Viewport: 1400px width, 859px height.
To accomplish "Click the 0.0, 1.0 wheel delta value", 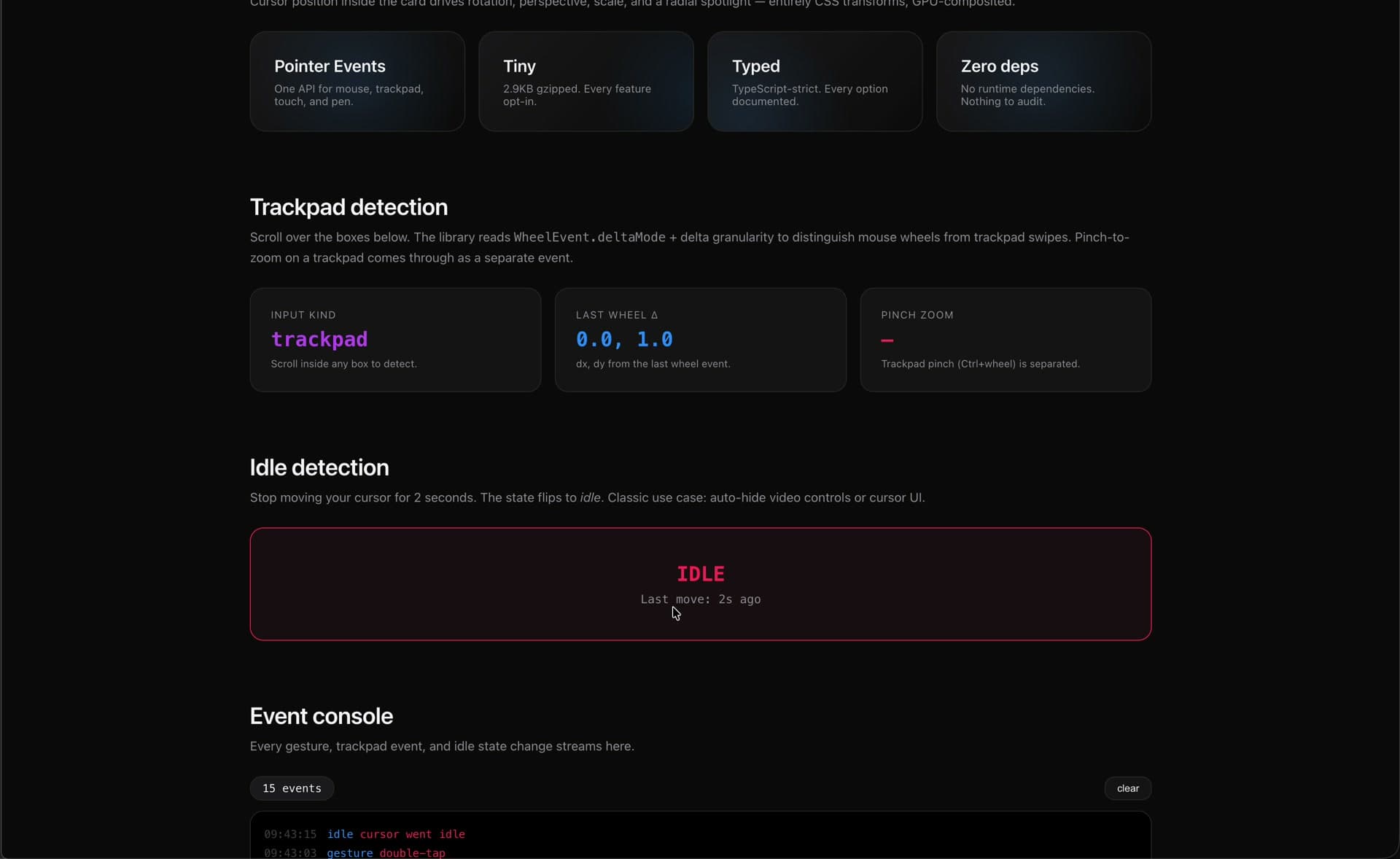I will pyautogui.click(x=624, y=340).
